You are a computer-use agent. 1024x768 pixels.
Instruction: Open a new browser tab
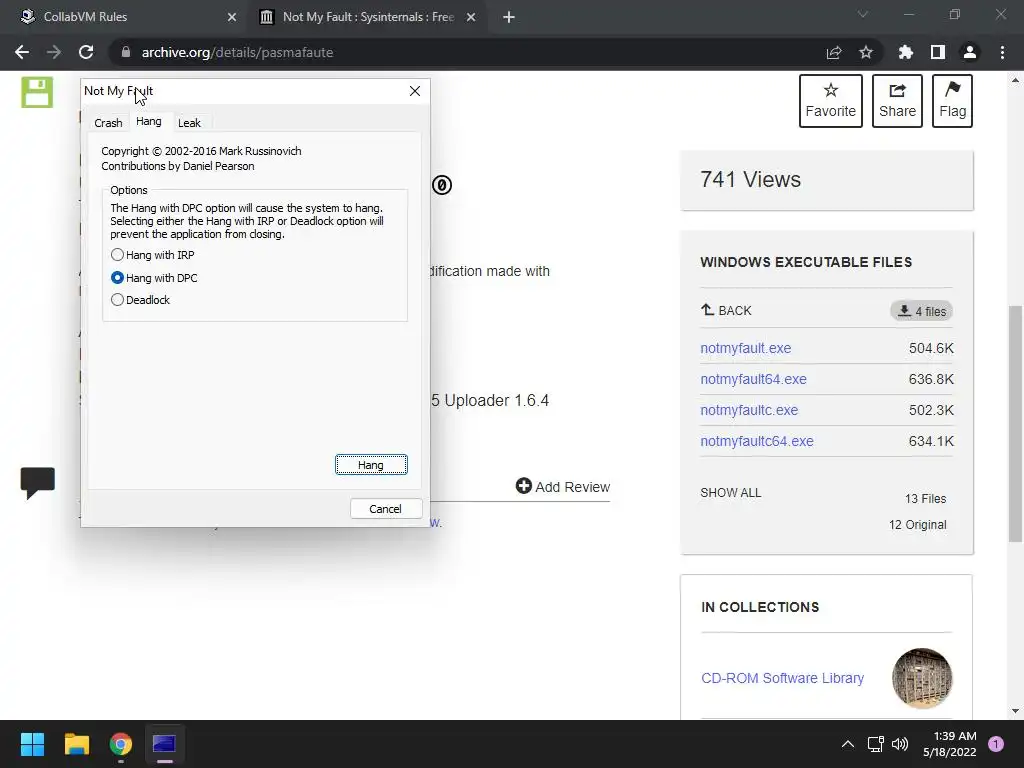pos(509,17)
